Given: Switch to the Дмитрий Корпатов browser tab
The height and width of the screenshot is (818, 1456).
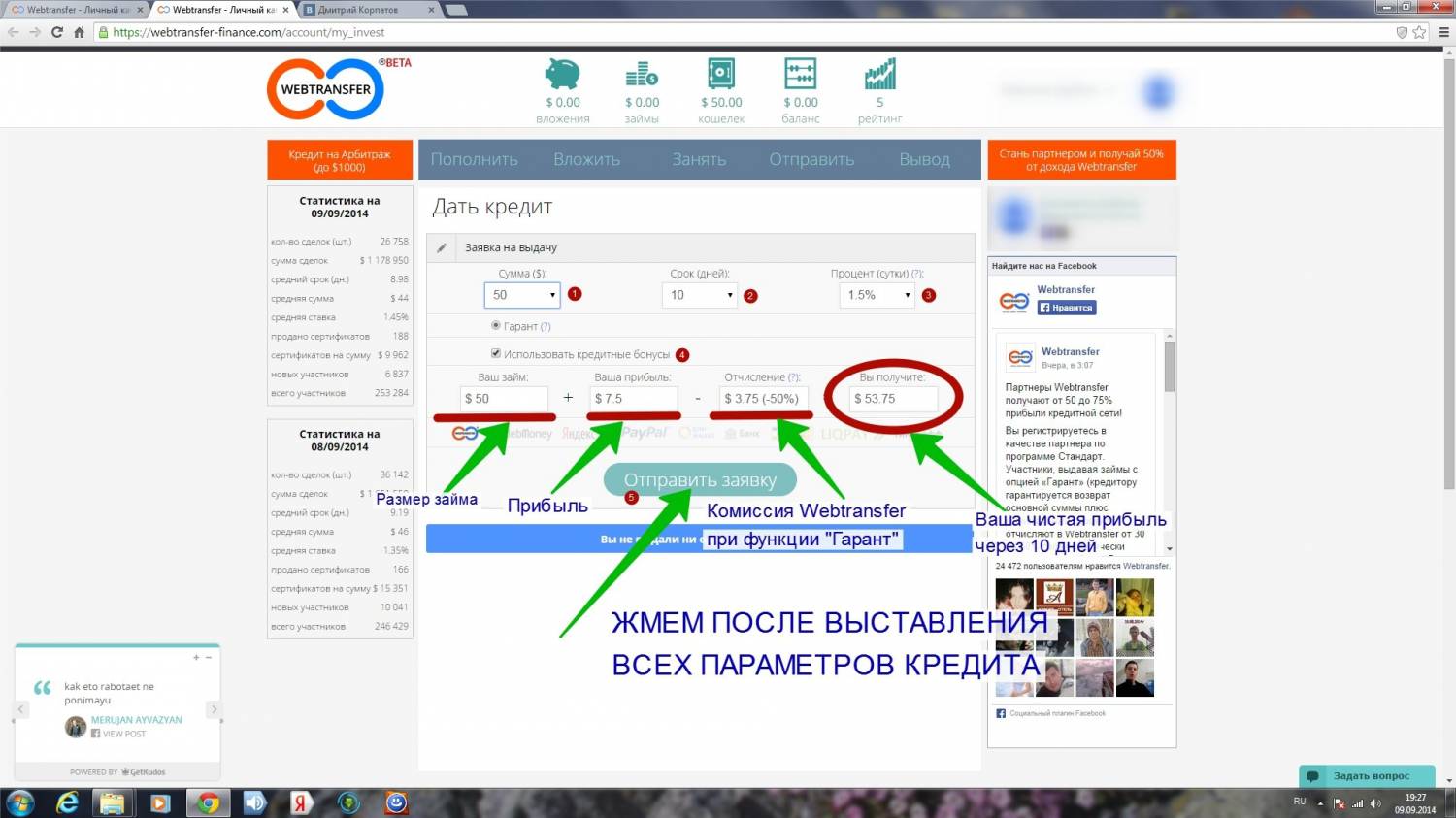Looking at the screenshot, I should (x=369, y=10).
